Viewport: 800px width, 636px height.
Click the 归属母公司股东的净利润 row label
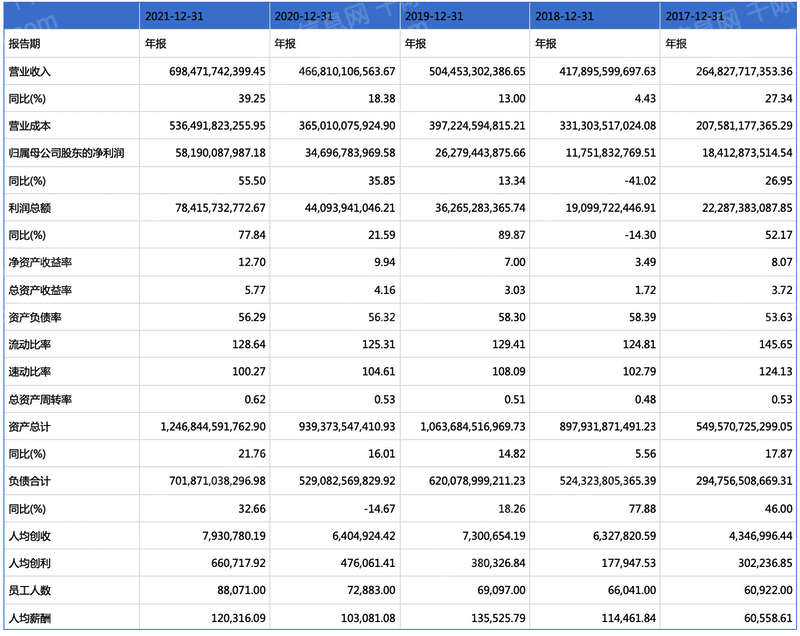(66, 153)
